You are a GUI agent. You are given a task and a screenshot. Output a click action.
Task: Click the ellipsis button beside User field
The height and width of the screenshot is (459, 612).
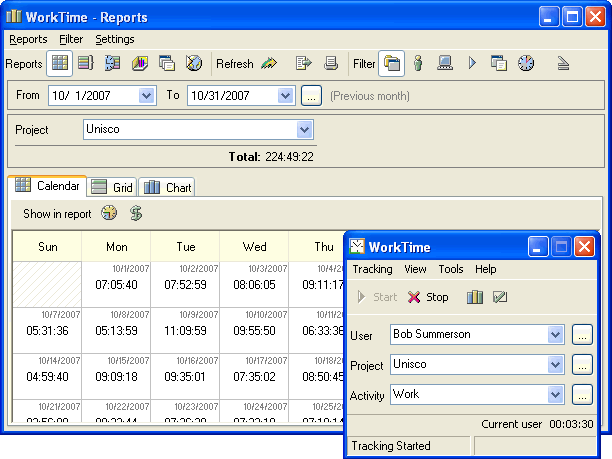click(583, 335)
